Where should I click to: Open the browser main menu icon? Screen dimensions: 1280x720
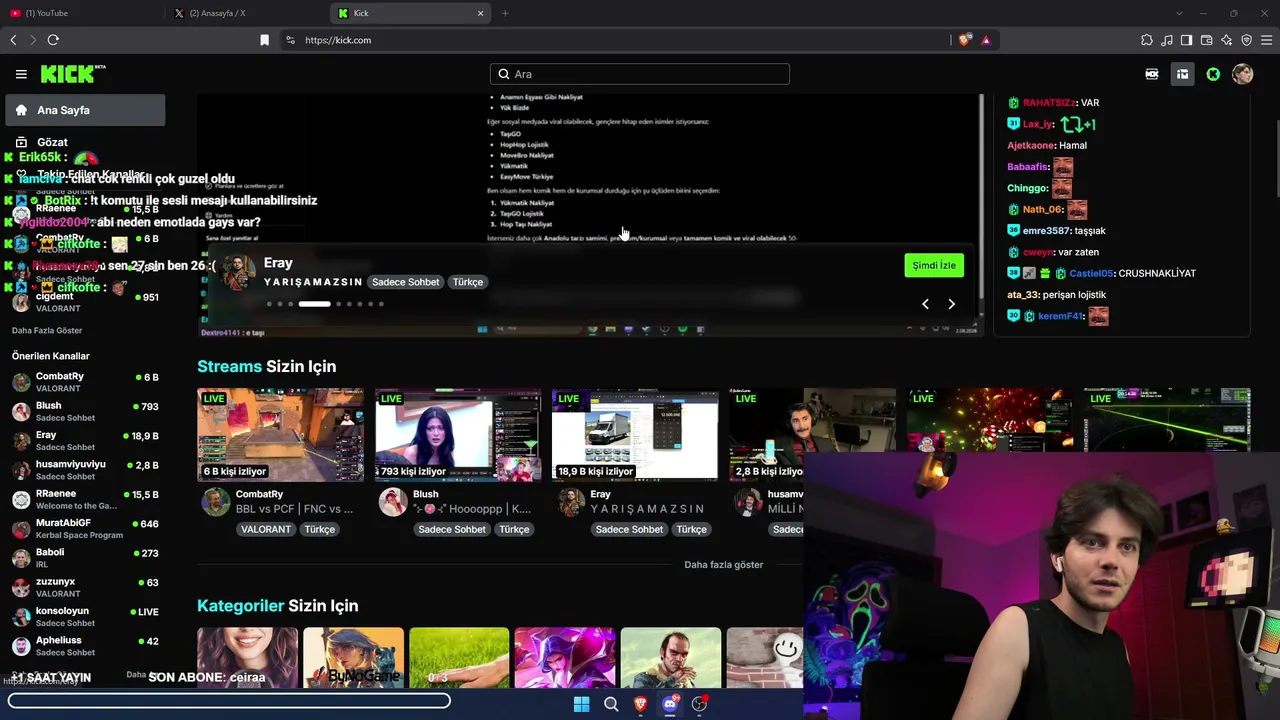[x=1267, y=40]
